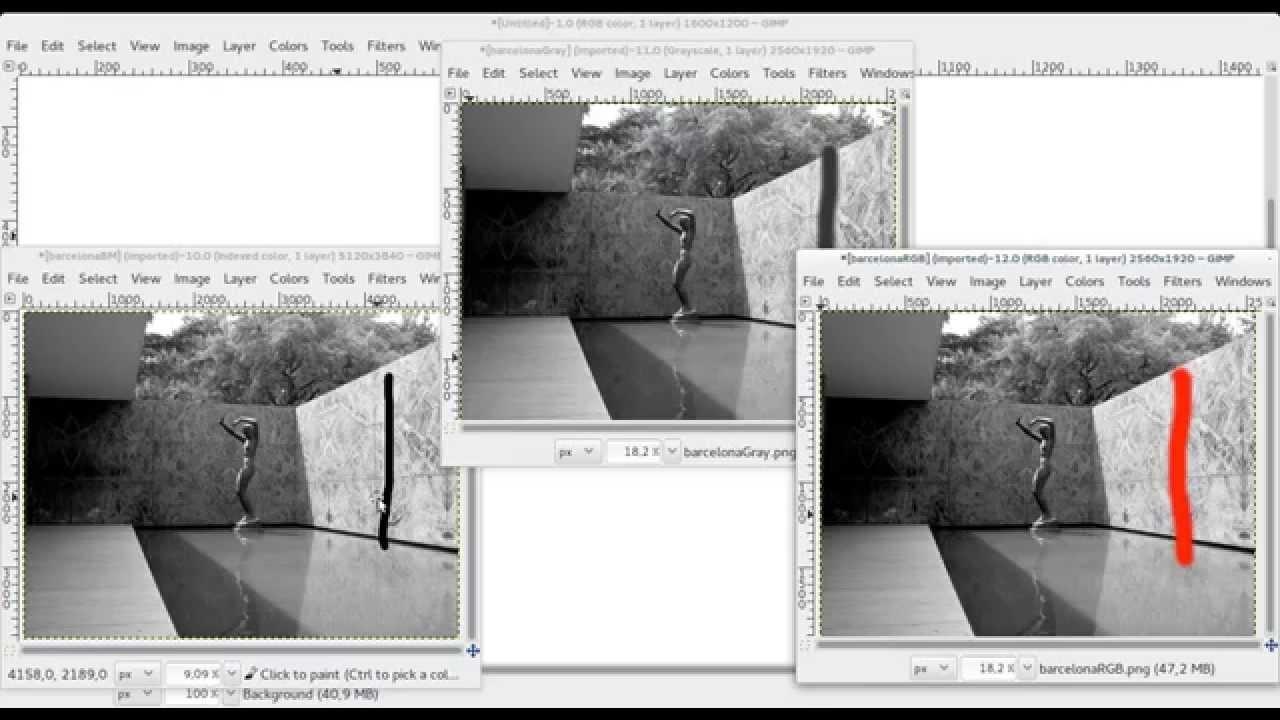Open Filters menu in barcelonaBM window
Screen dimensions: 1280x720
coord(387,279)
